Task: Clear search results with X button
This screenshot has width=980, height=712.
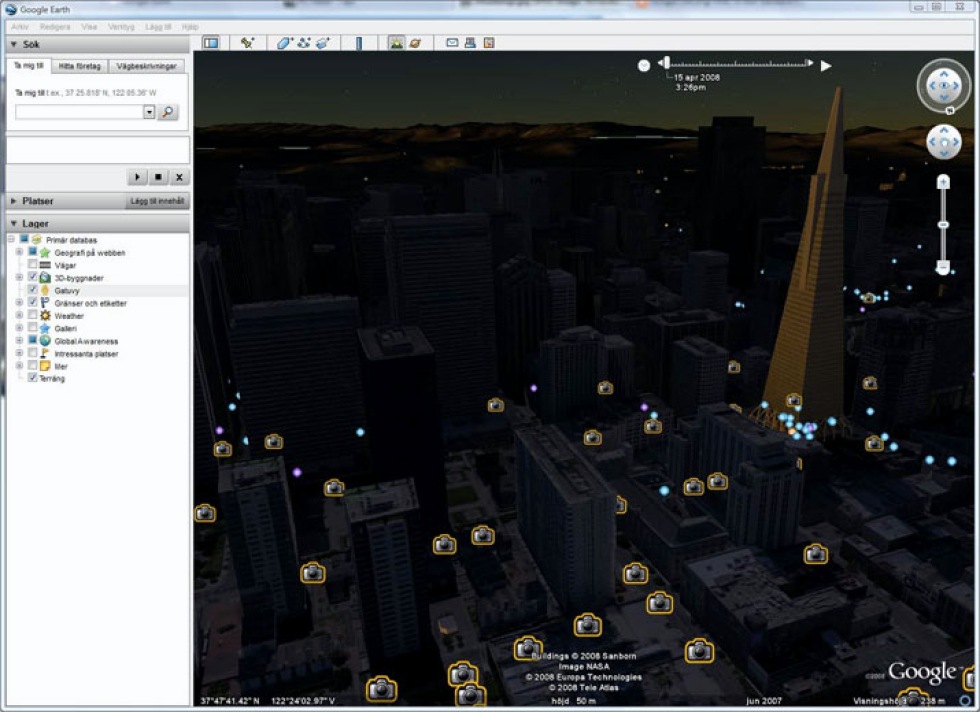Action: (x=179, y=178)
